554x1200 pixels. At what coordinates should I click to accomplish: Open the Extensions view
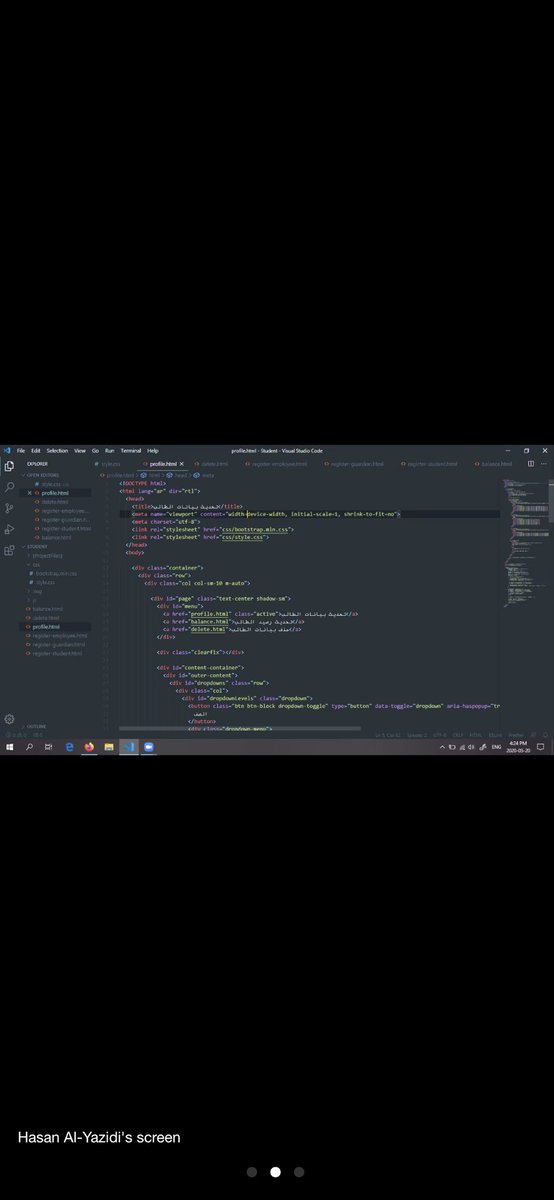tap(9, 550)
